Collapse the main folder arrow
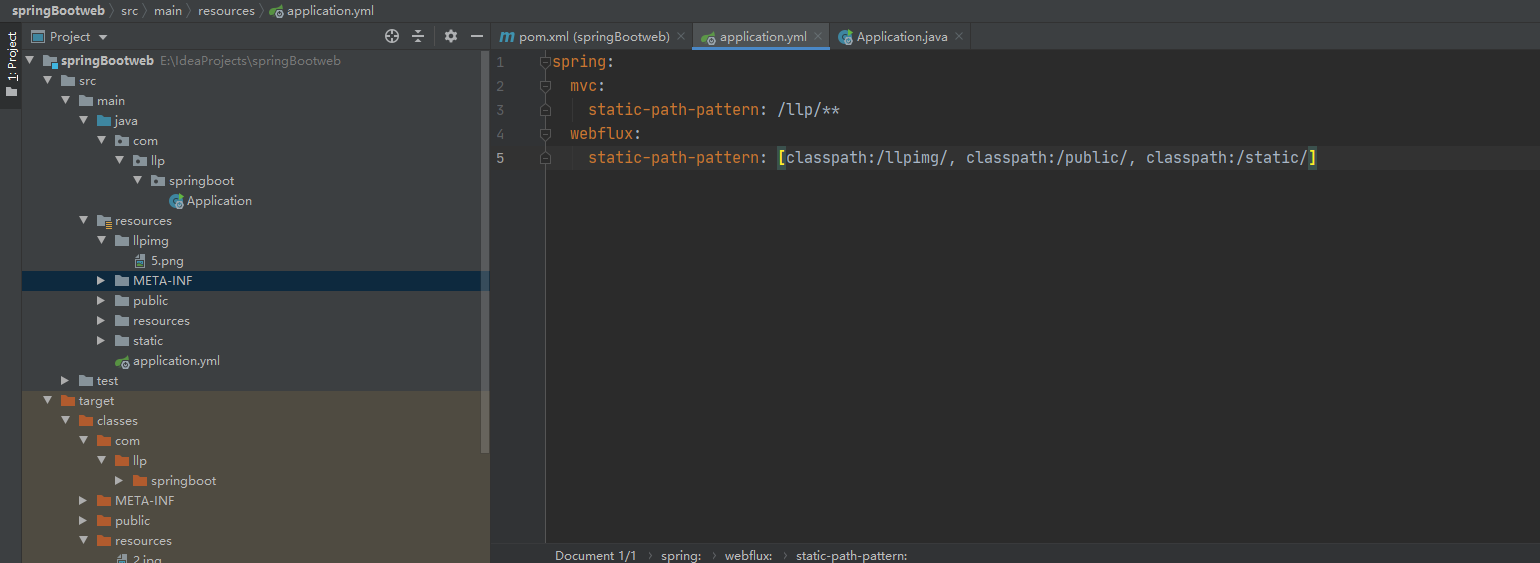 click(x=66, y=101)
